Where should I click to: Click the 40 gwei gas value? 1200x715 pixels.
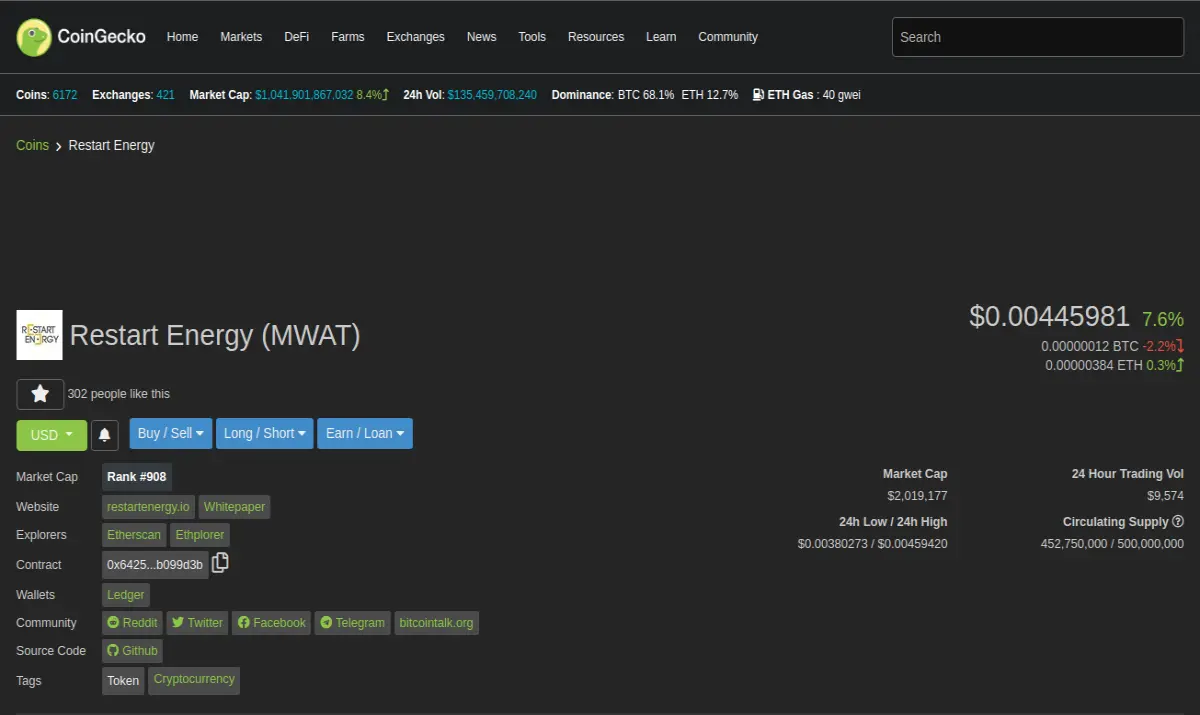(x=841, y=95)
